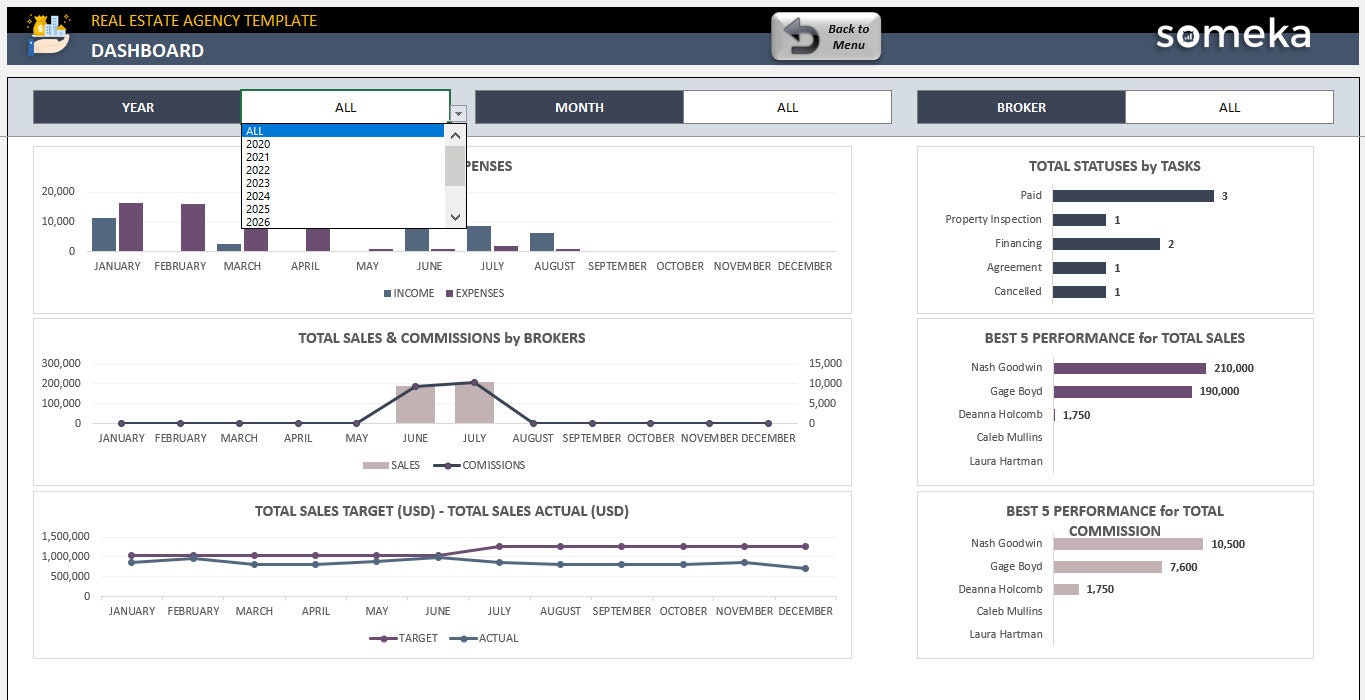Click Gage Boyd's 190,000 sales bar

click(1122, 392)
